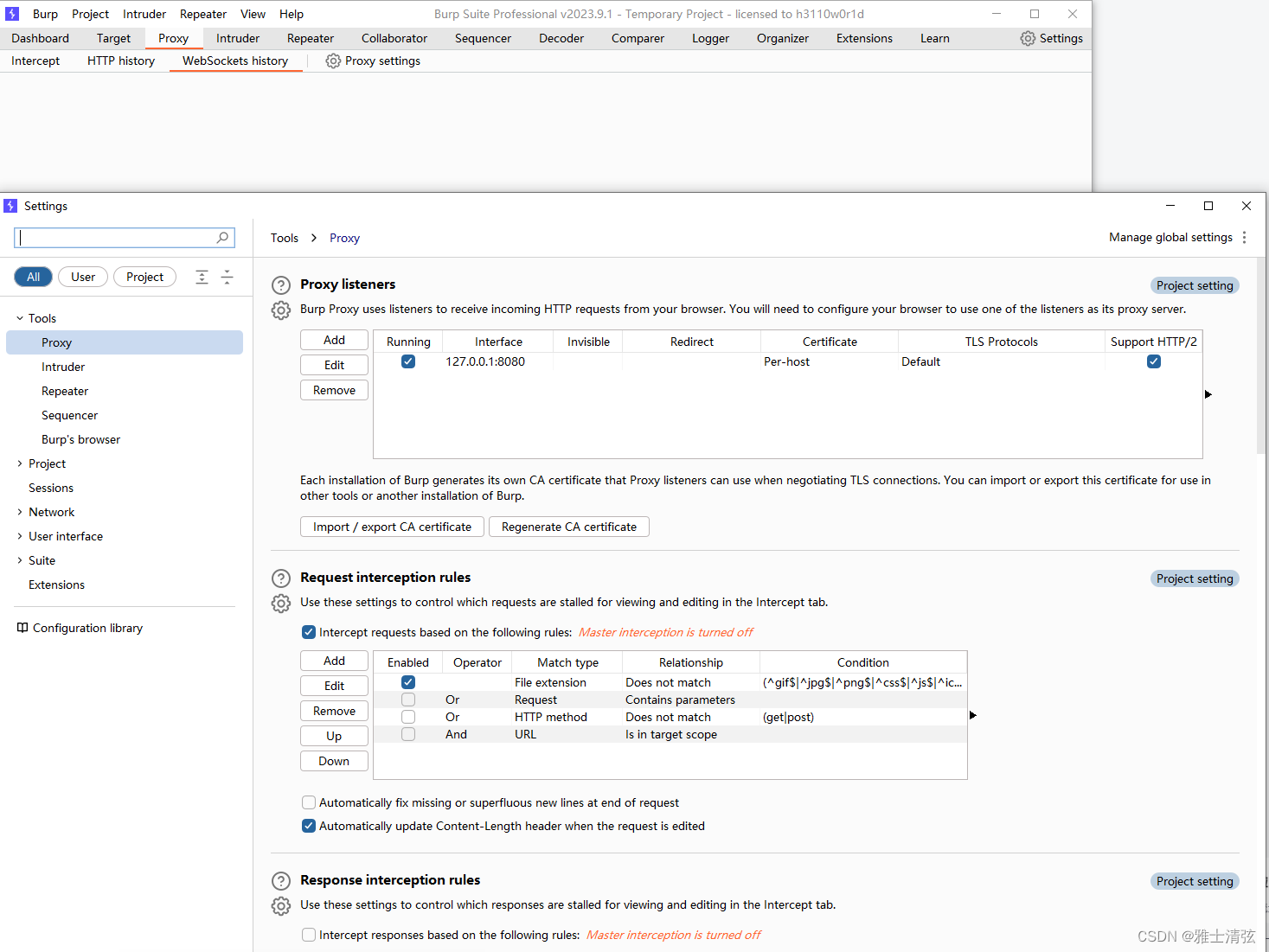1269x952 pixels.
Task: Click the expand all sections icon
Action: pos(202,277)
